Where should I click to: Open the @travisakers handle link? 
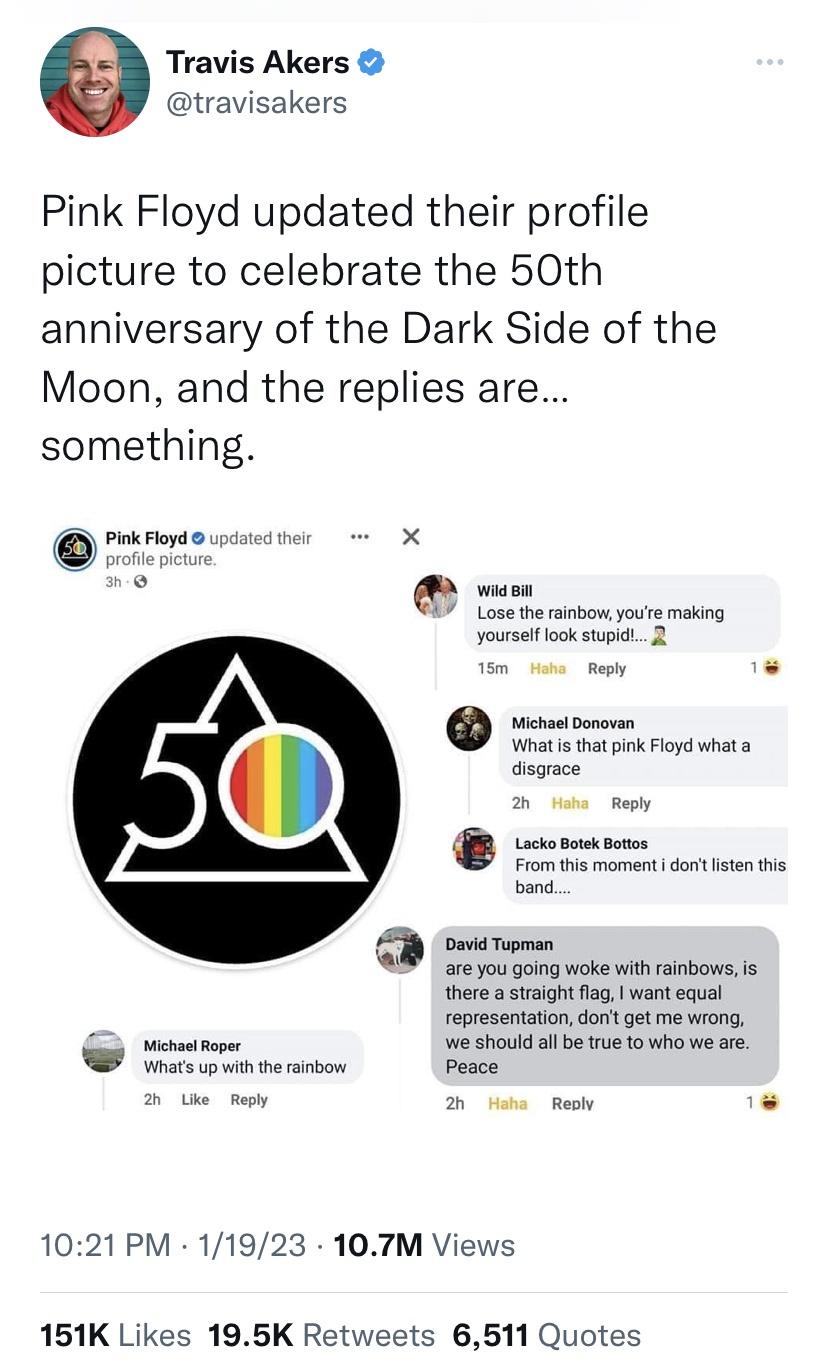(x=256, y=102)
